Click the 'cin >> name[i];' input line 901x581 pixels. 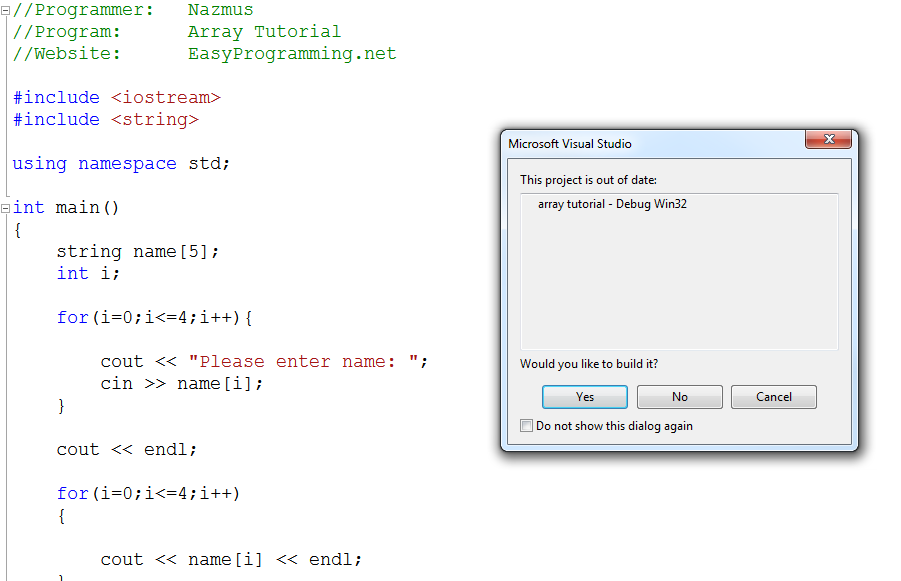[180, 383]
